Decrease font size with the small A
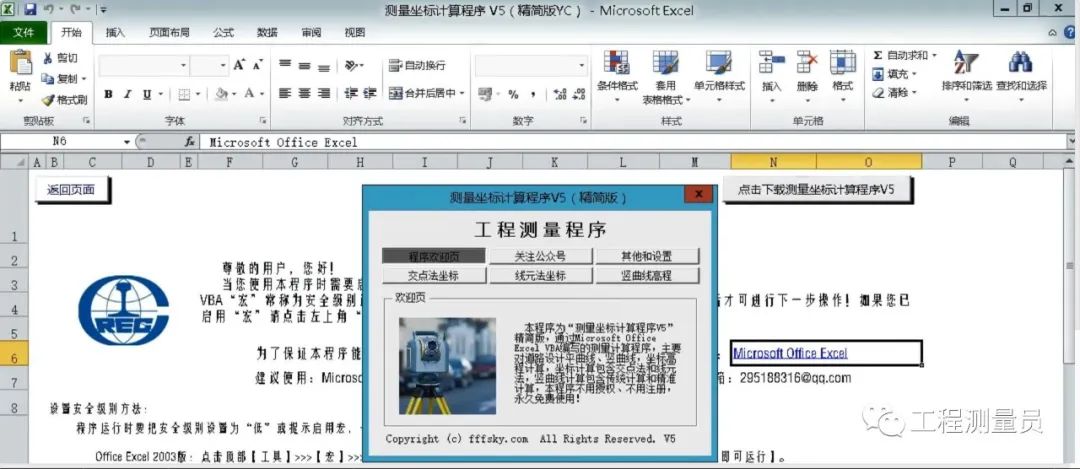 (258, 65)
